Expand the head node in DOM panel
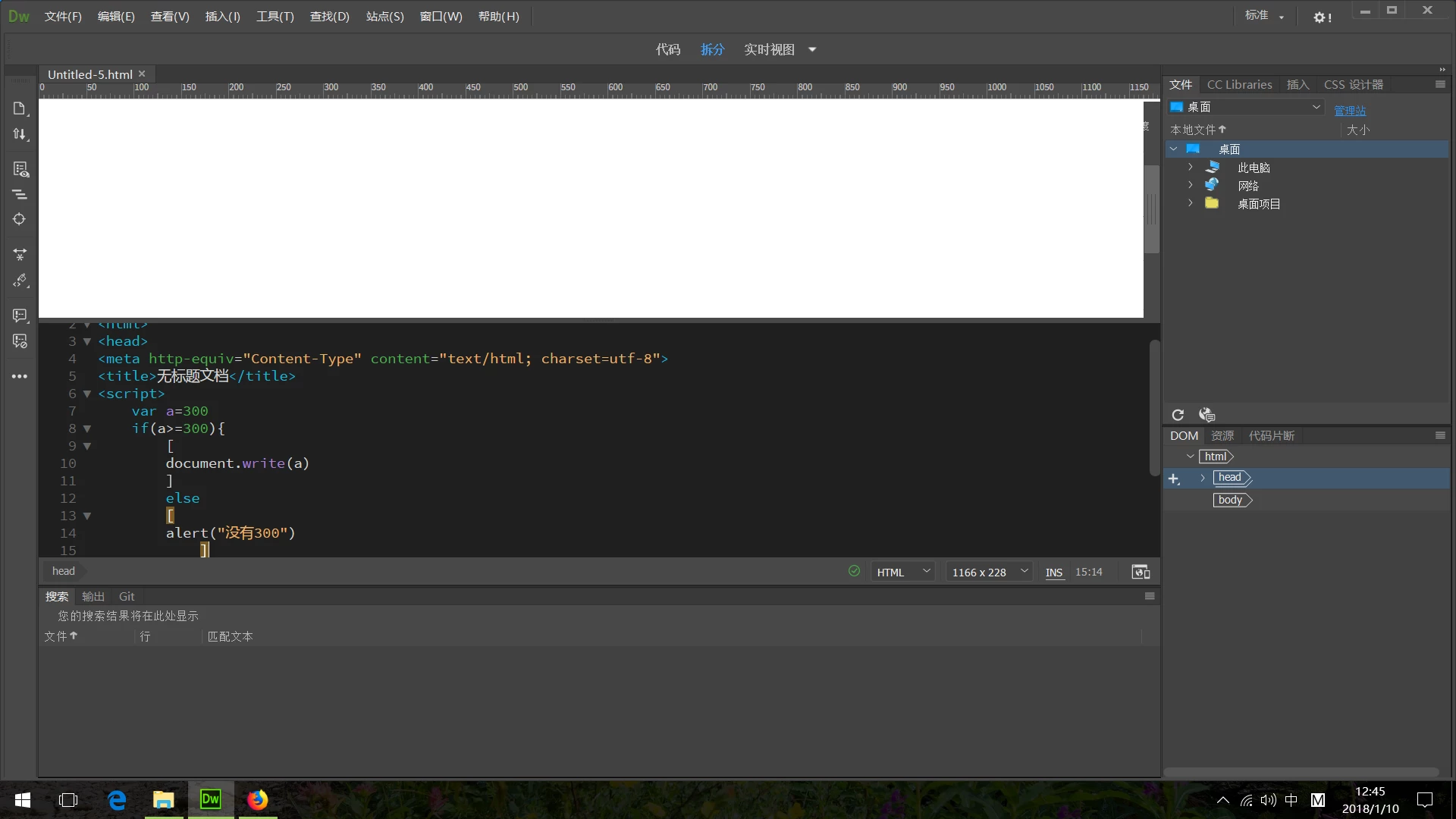This screenshot has width=1456, height=819. click(1203, 478)
